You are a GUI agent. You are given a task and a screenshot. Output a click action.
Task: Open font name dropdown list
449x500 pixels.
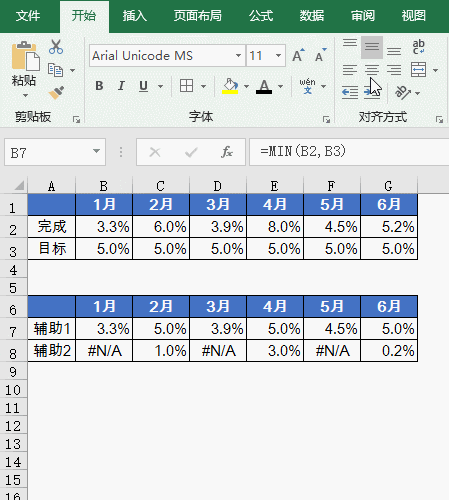(238, 55)
